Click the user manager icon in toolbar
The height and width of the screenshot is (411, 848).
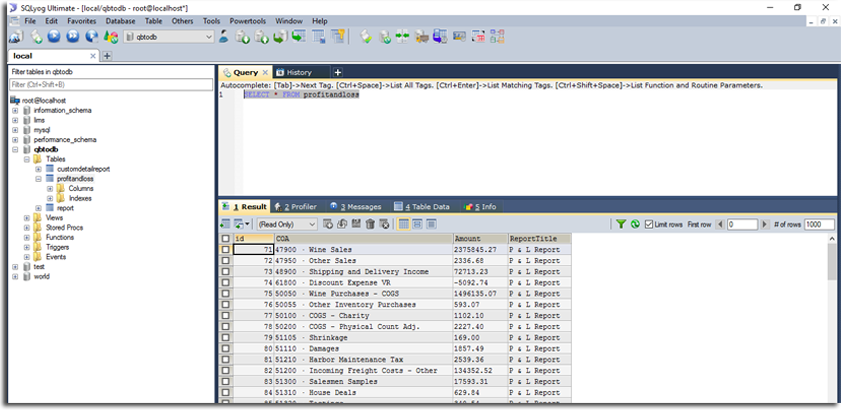[x=224, y=38]
